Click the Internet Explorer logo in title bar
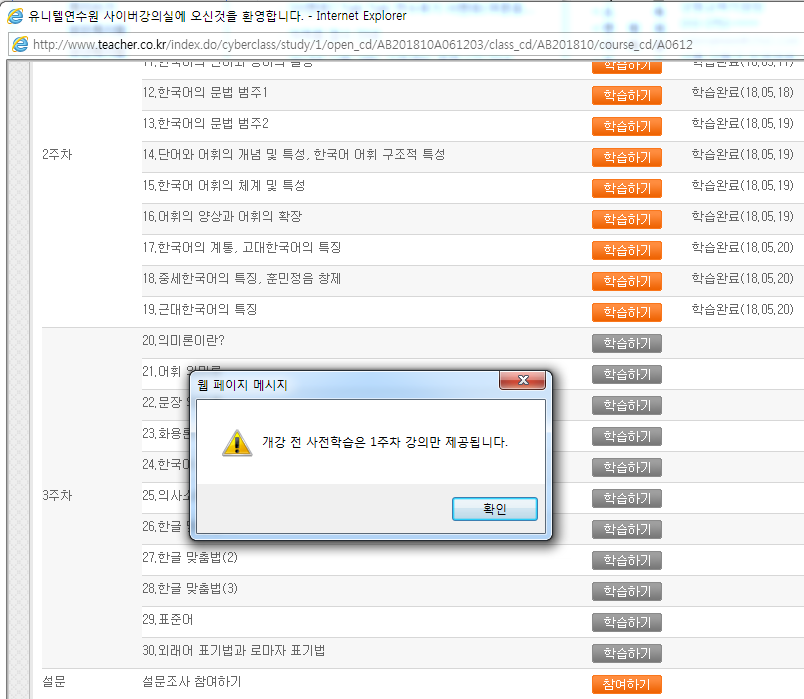Image resolution: width=804 pixels, height=699 pixels. point(15,15)
